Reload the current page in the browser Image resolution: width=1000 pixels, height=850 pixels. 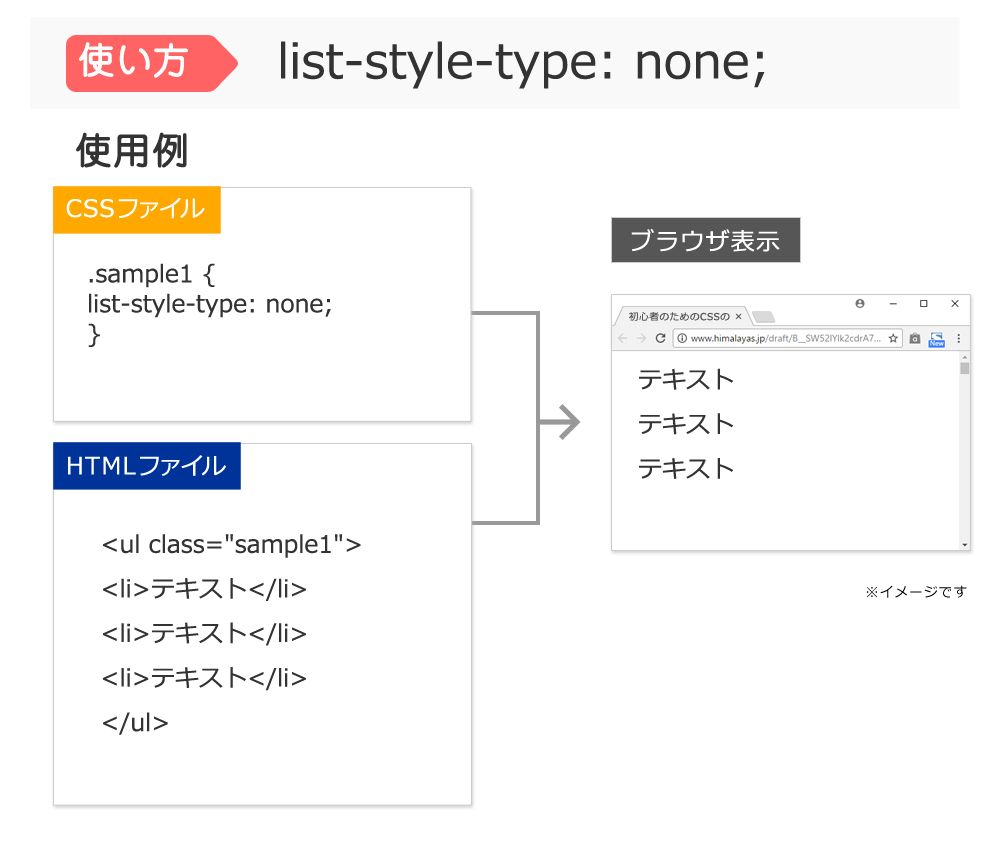point(660,337)
